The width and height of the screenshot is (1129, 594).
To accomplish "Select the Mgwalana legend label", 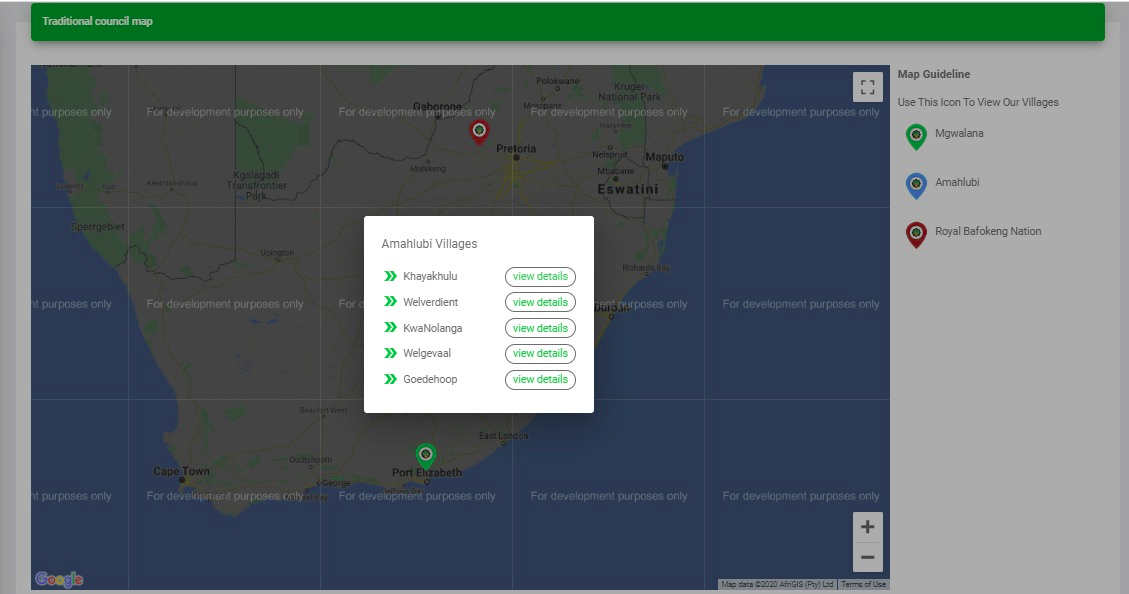I will [x=959, y=133].
